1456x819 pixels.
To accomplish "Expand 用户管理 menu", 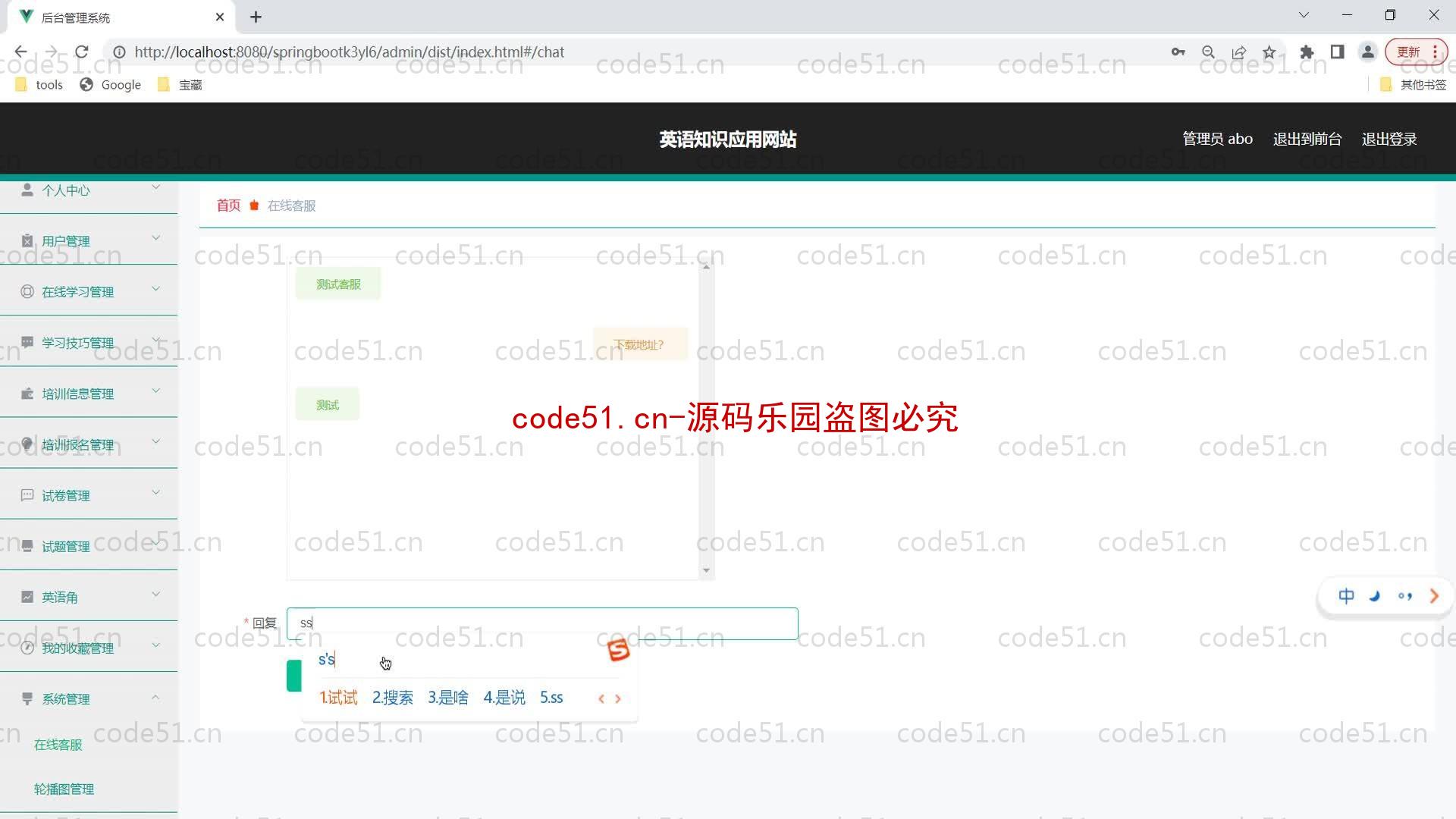I will pyautogui.click(x=89, y=240).
